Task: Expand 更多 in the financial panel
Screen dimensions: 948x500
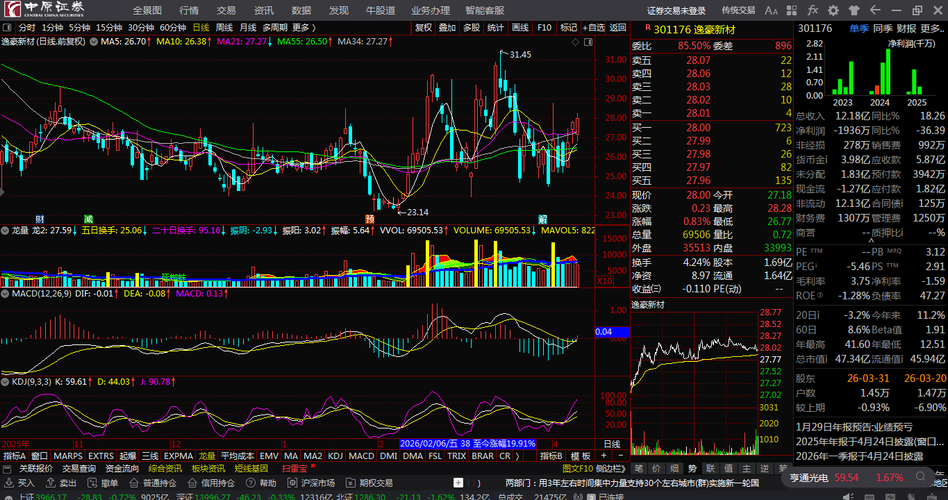Action: point(933,28)
